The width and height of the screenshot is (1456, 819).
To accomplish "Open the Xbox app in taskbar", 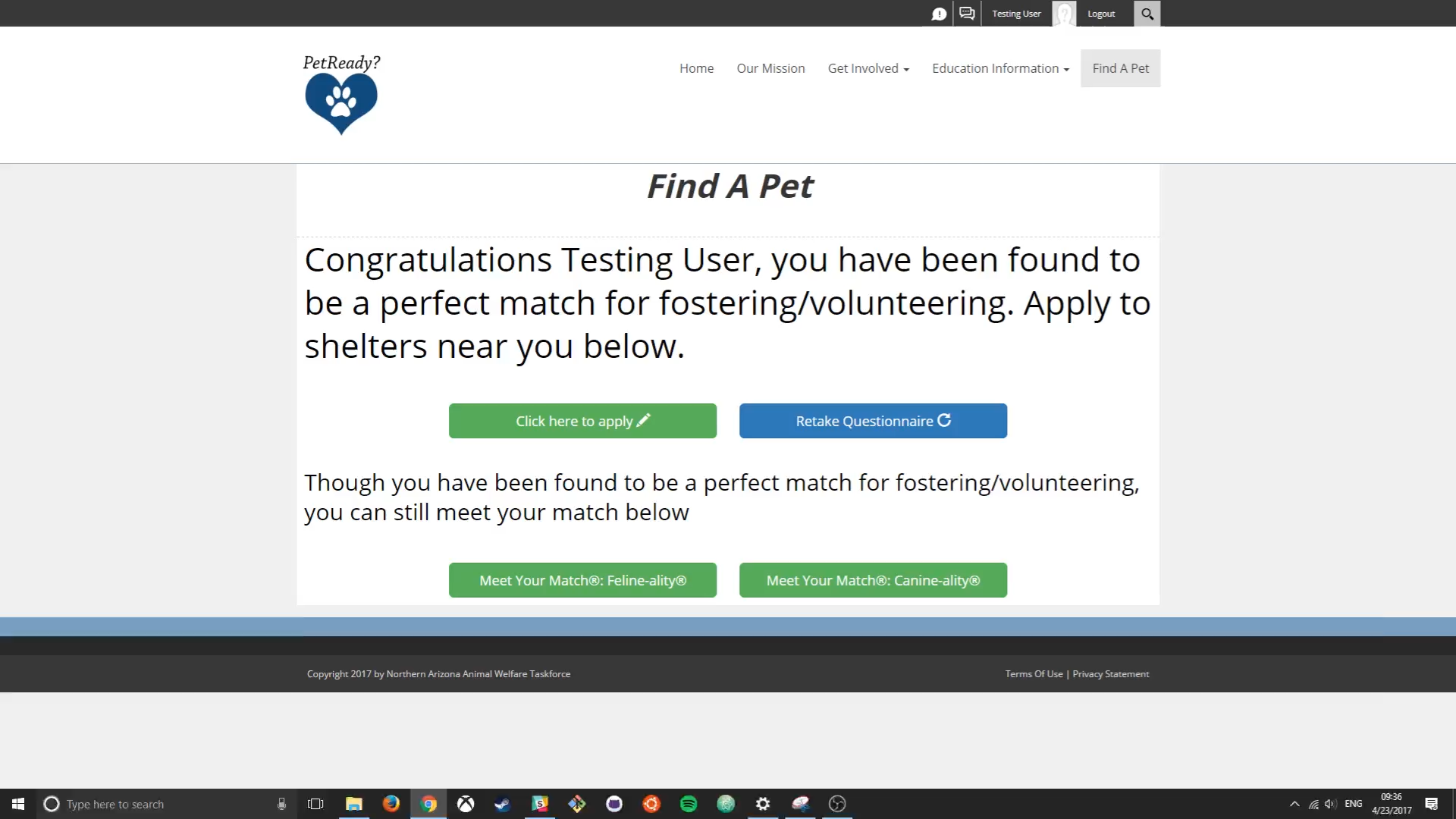I will point(466,804).
